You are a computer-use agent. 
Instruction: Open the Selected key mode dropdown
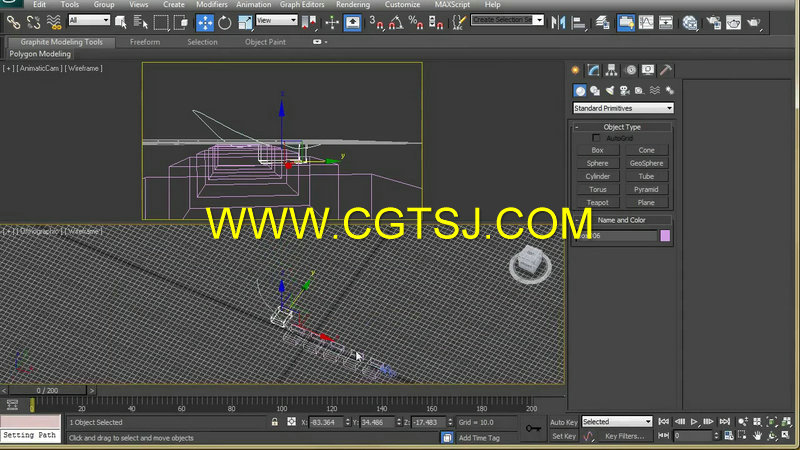pos(617,421)
